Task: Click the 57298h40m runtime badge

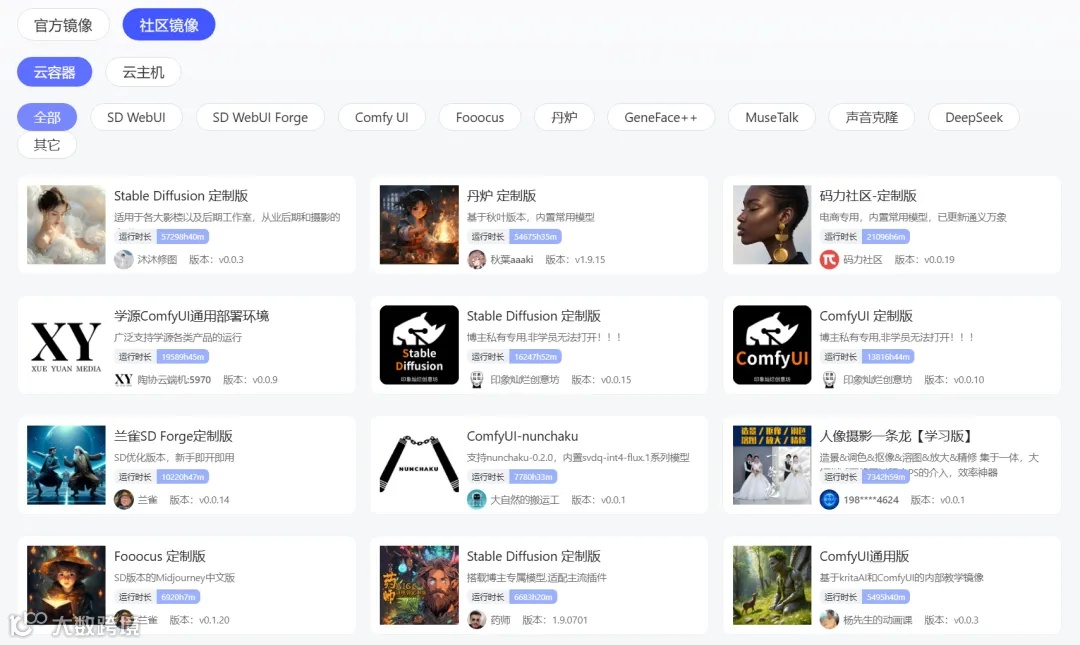Action: (183, 236)
